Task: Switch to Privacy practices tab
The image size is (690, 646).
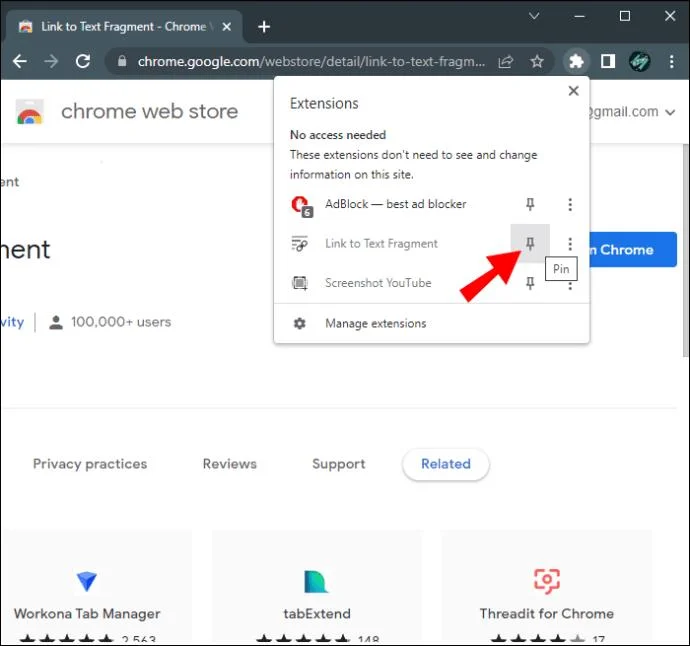Action: (90, 464)
